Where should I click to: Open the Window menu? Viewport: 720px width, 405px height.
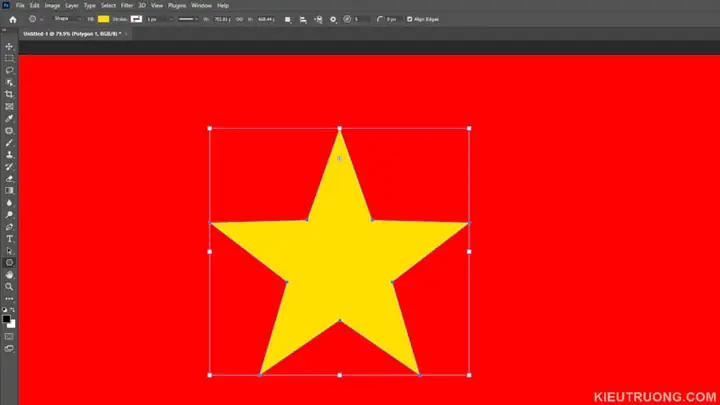point(202,6)
